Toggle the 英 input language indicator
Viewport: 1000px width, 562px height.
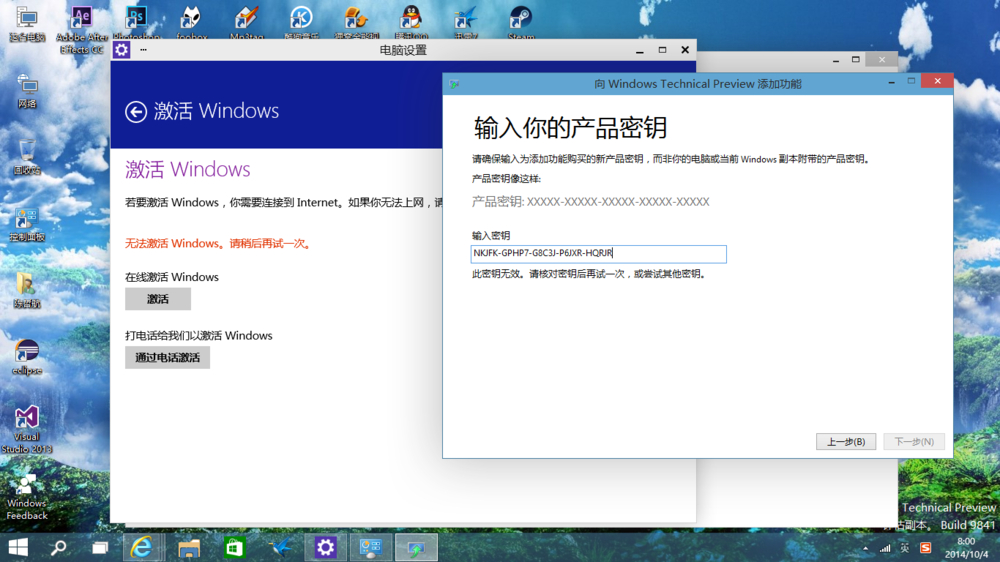pyautogui.click(x=905, y=548)
